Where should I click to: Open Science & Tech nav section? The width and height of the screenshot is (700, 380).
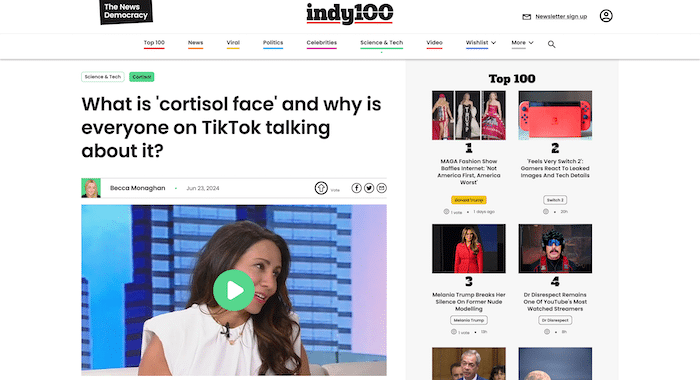pos(382,43)
